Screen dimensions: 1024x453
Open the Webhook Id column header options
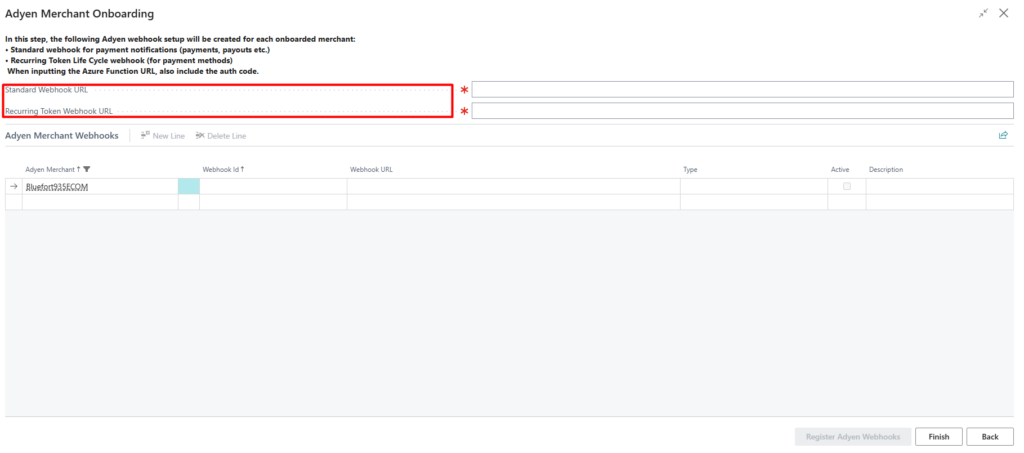tap(222, 170)
